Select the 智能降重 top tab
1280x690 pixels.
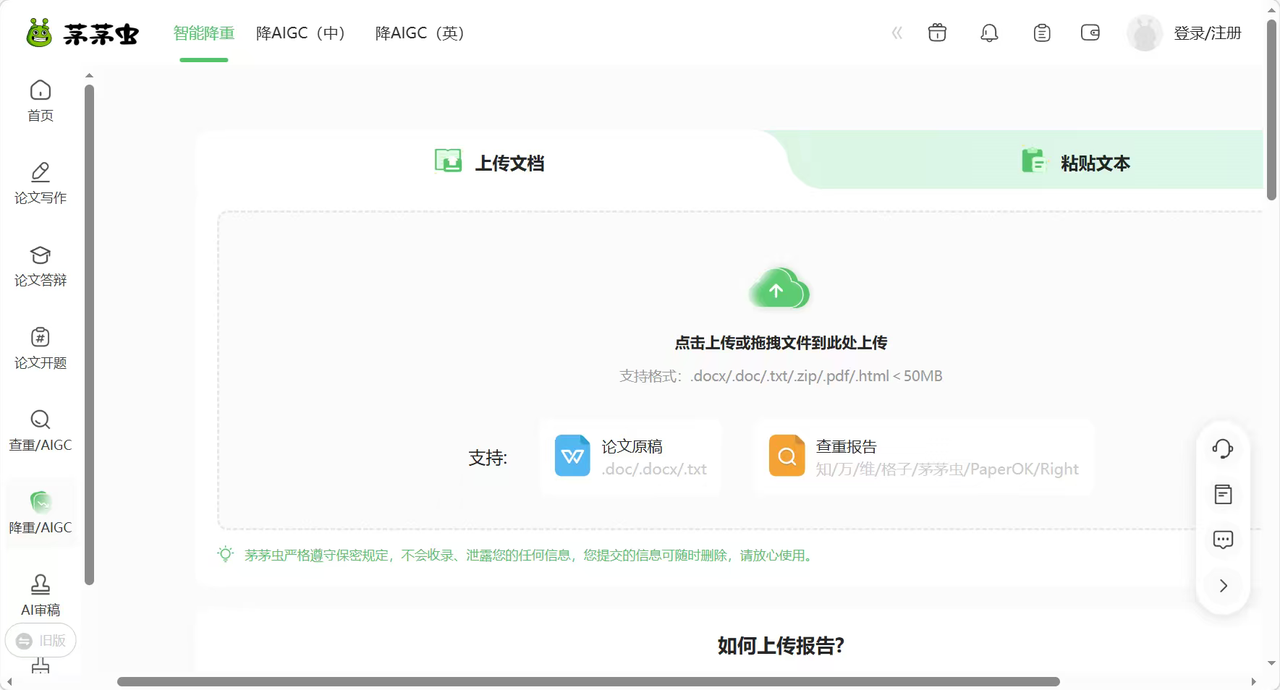[204, 33]
